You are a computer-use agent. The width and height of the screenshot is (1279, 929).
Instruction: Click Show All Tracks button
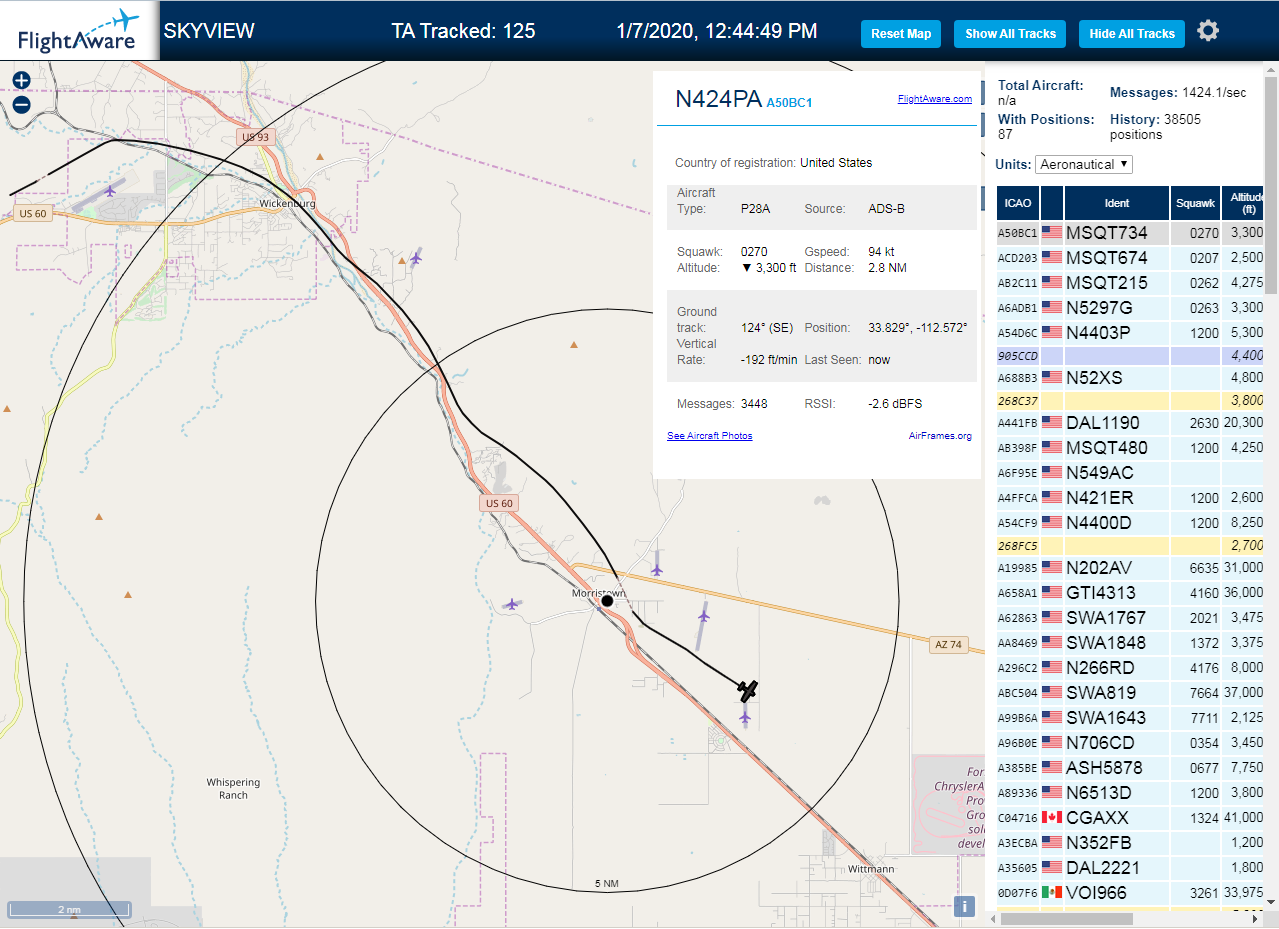(x=1010, y=33)
